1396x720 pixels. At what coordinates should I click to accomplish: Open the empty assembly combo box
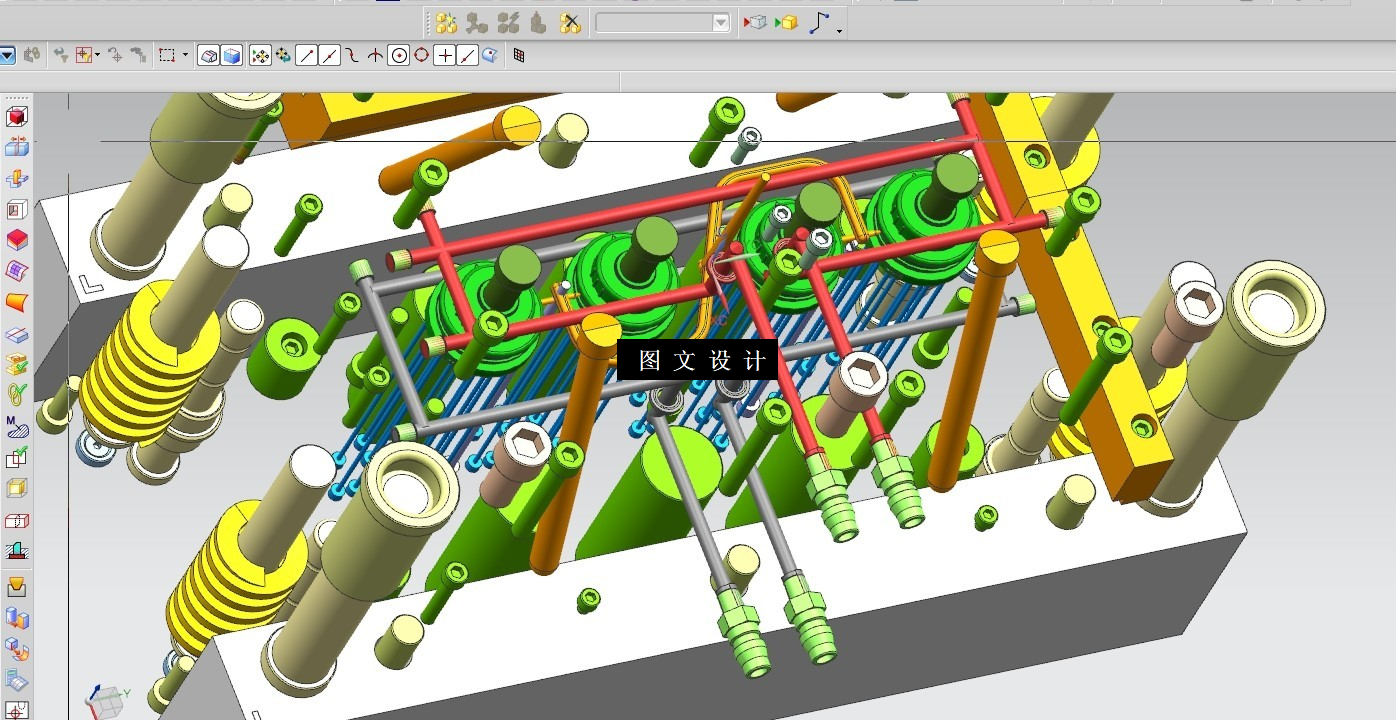tap(663, 22)
